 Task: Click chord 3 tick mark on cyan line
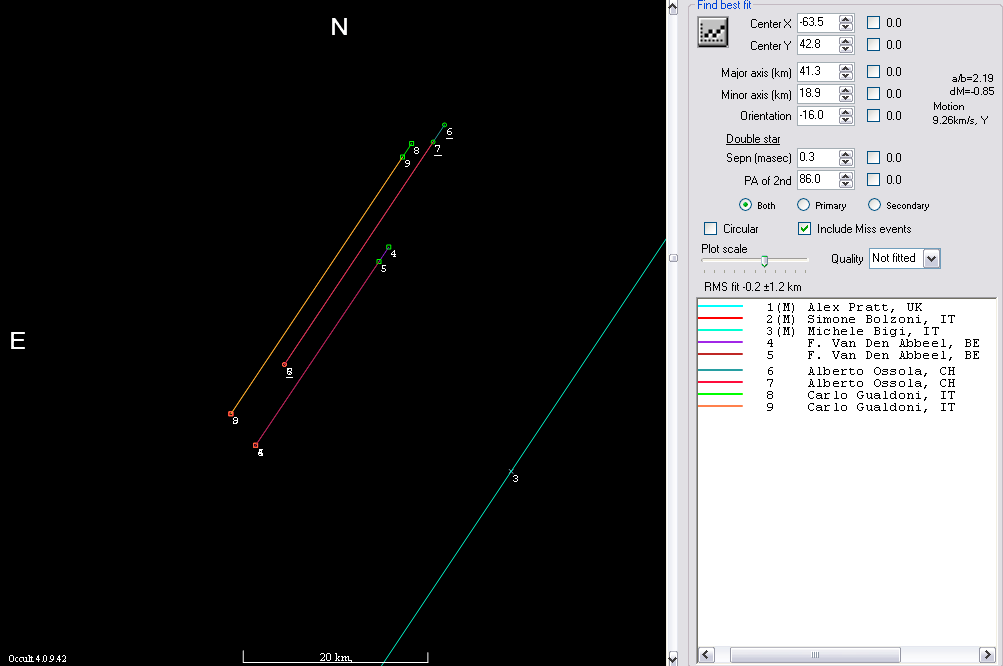(510, 472)
